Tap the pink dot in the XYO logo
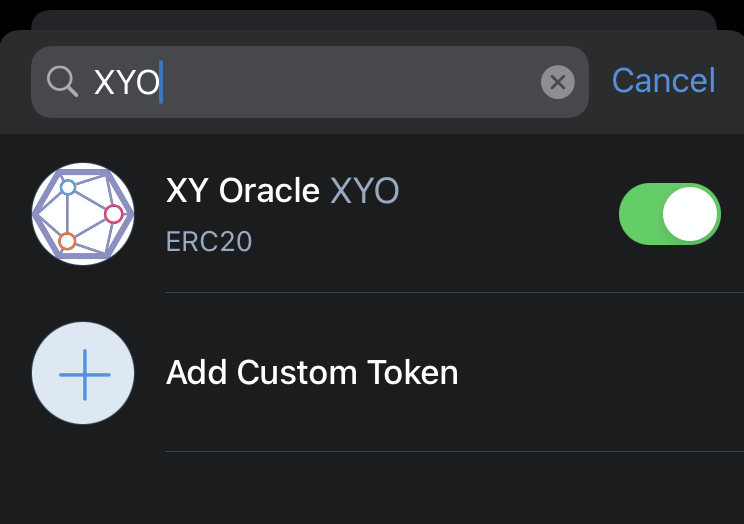Viewport: 744px width, 524px height. (113, 214)
